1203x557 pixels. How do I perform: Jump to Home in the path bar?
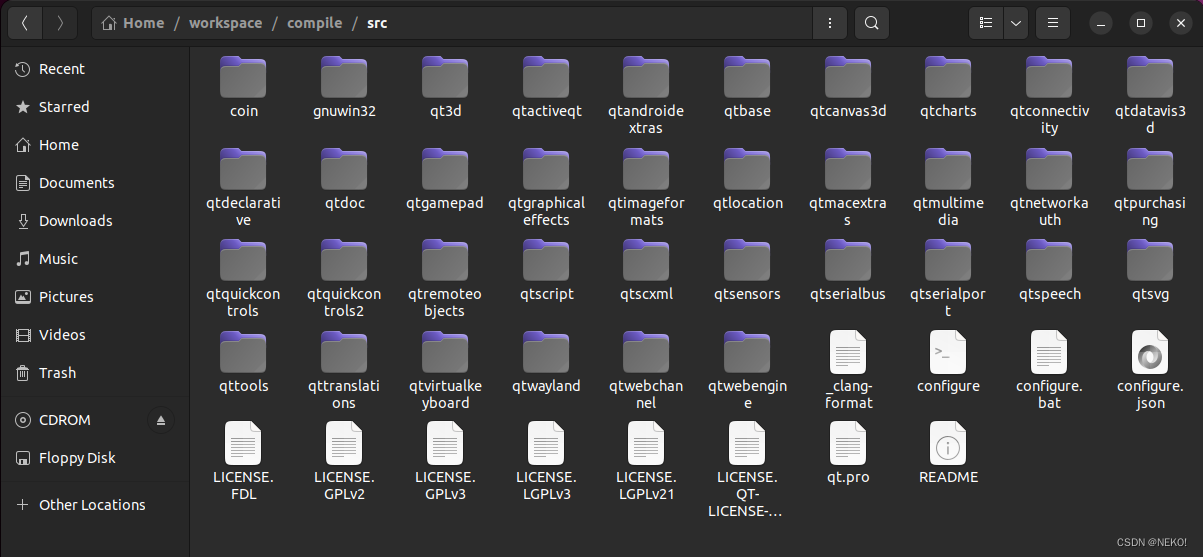(x=133, y=22)
